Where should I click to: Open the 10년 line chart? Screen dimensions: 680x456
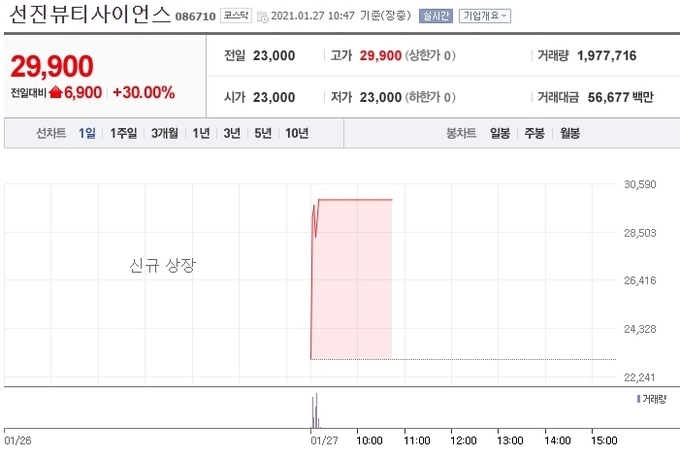[297, 133]
